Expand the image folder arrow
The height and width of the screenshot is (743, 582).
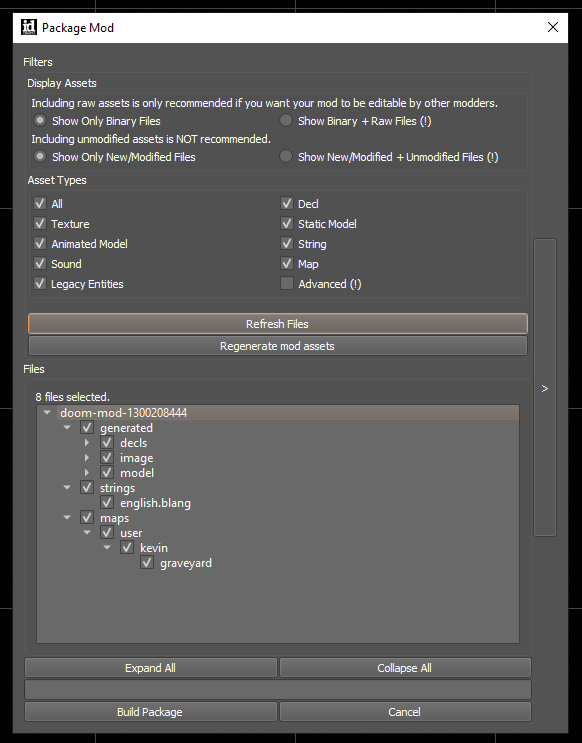click(87, 458)
